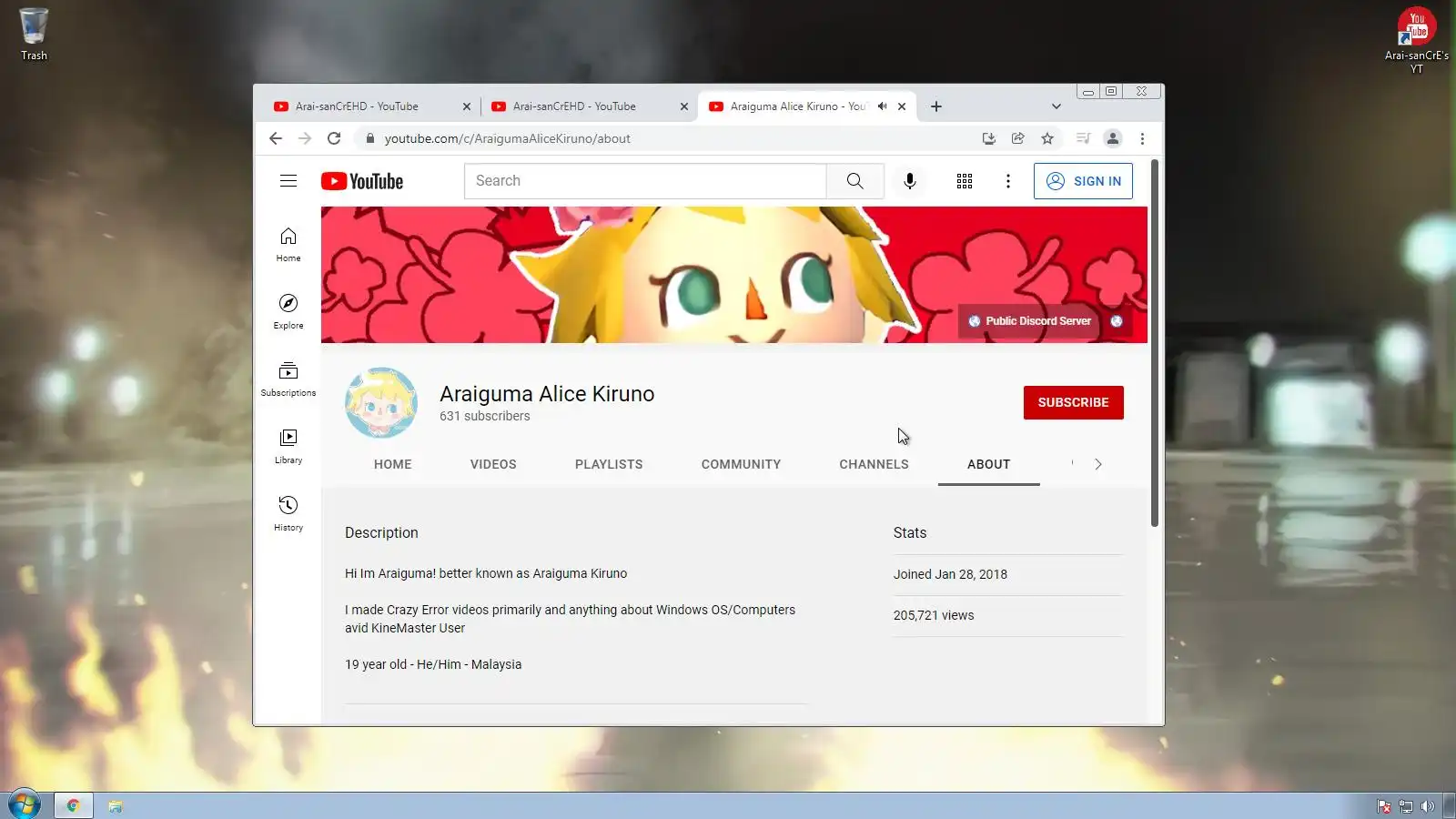Open a new browser tab

pos(936,106)
